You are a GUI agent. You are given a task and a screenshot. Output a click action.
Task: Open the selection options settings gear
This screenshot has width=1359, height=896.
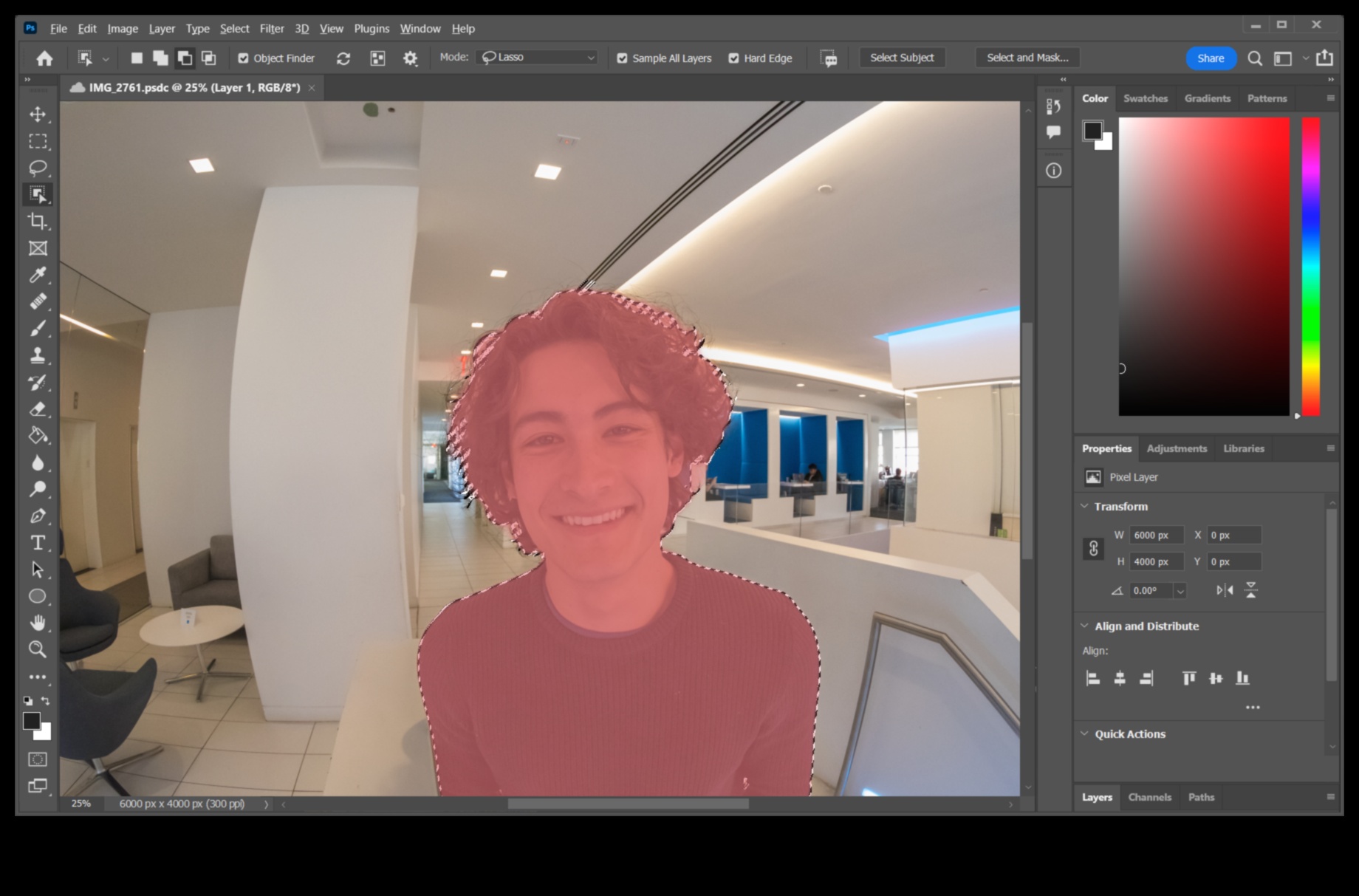[x=411, y=58]
